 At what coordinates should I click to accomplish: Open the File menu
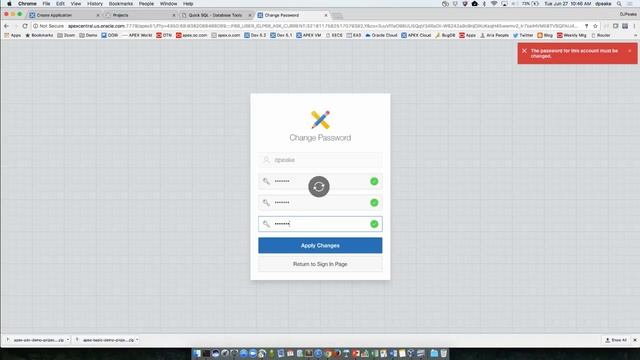point(46,4)
